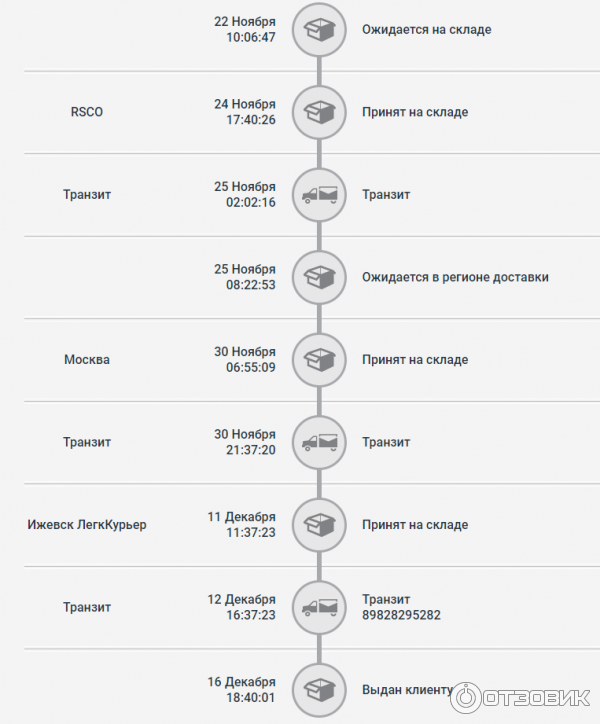The width and height of the screenshot is (600, 724).
Task: Select the Ижевск ЛегкКурьер location label
Action: [x=87, y=525]
